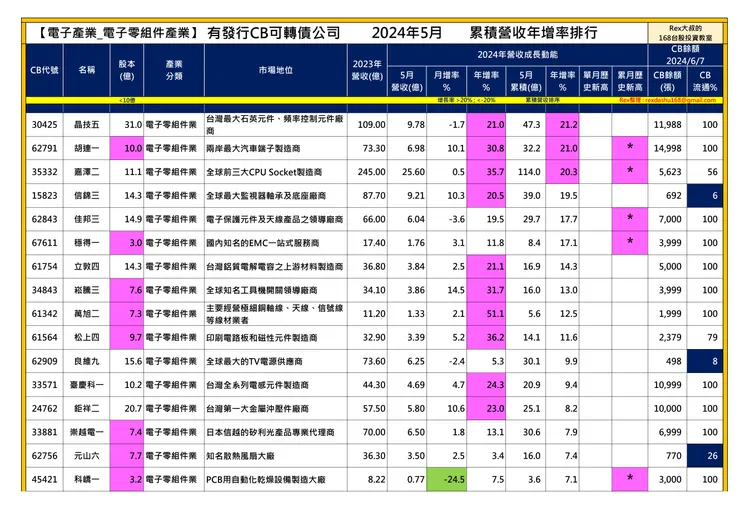Click CB code 62756
This screenshot has height=523, width=740.
pos(44,456)
